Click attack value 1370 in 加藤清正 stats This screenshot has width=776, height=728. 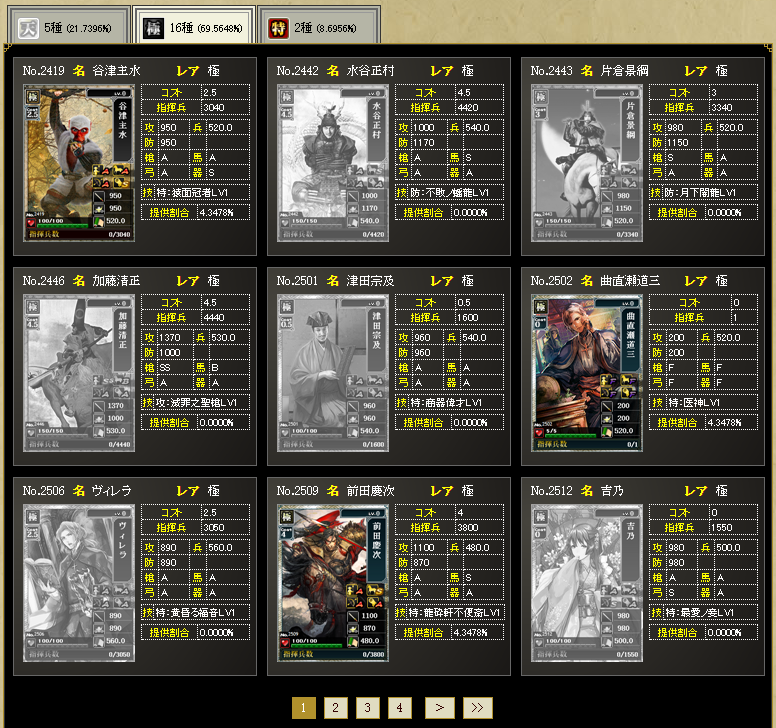[x=170, y=338]
